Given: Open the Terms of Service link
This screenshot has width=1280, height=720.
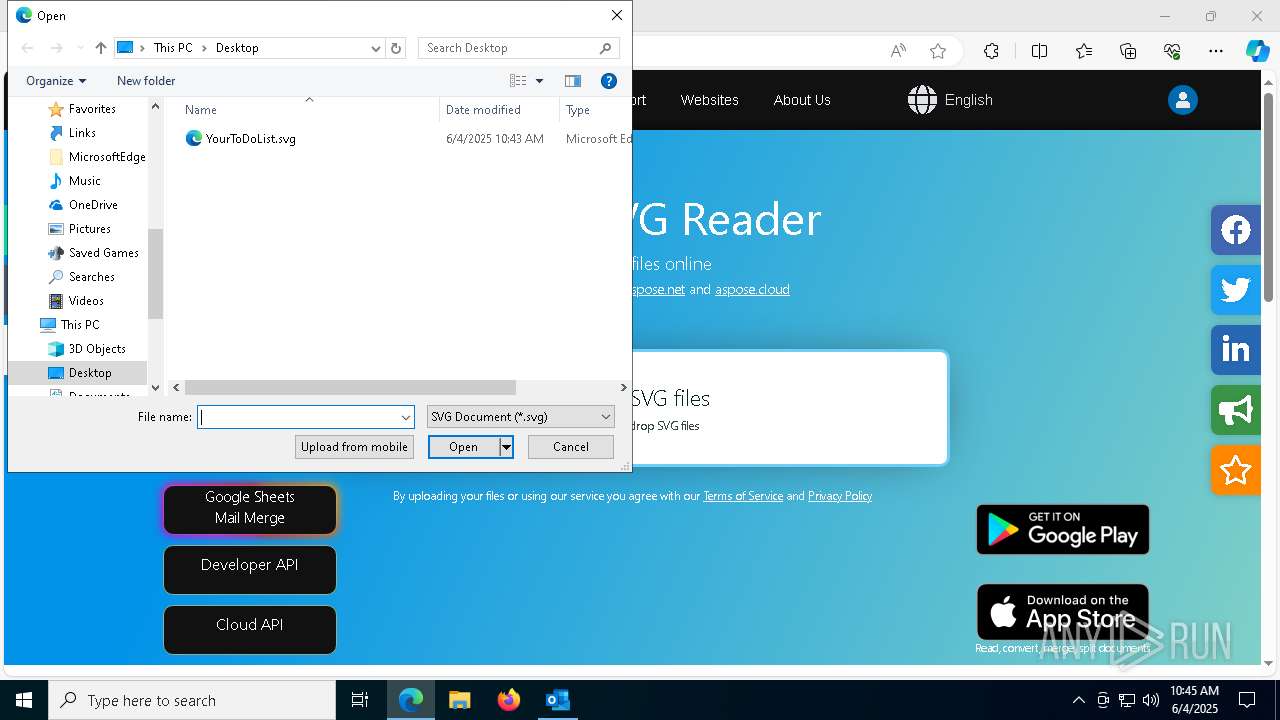Looking at the screenshot, I should coord(743,496).
